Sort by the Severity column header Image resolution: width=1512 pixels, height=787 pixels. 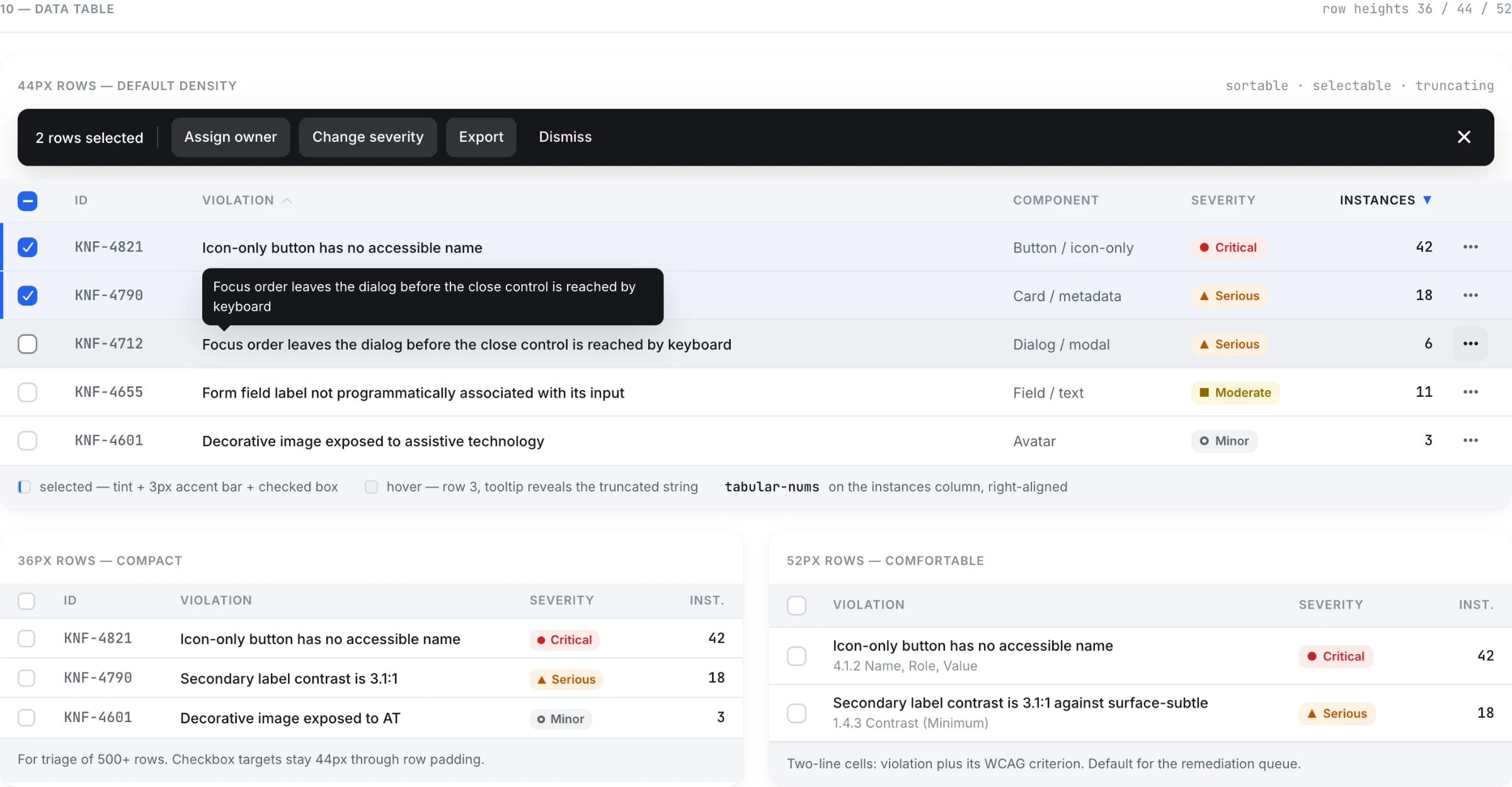coord(1223,200)
